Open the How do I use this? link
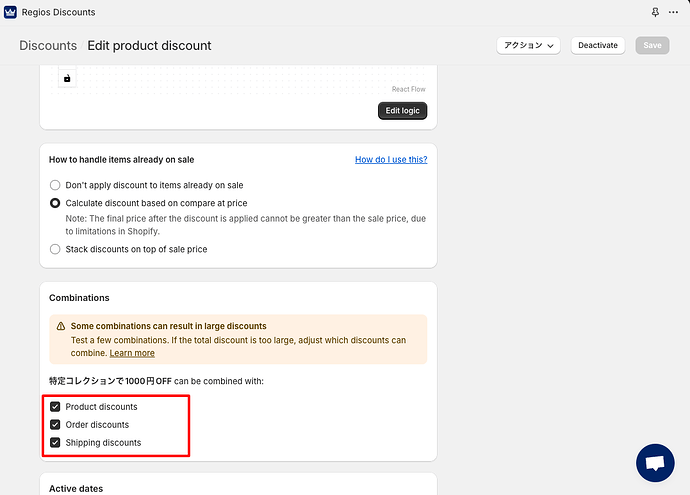The width and height of the screenshot is (690, 495). pyautogui.click(x=391, y=159)
